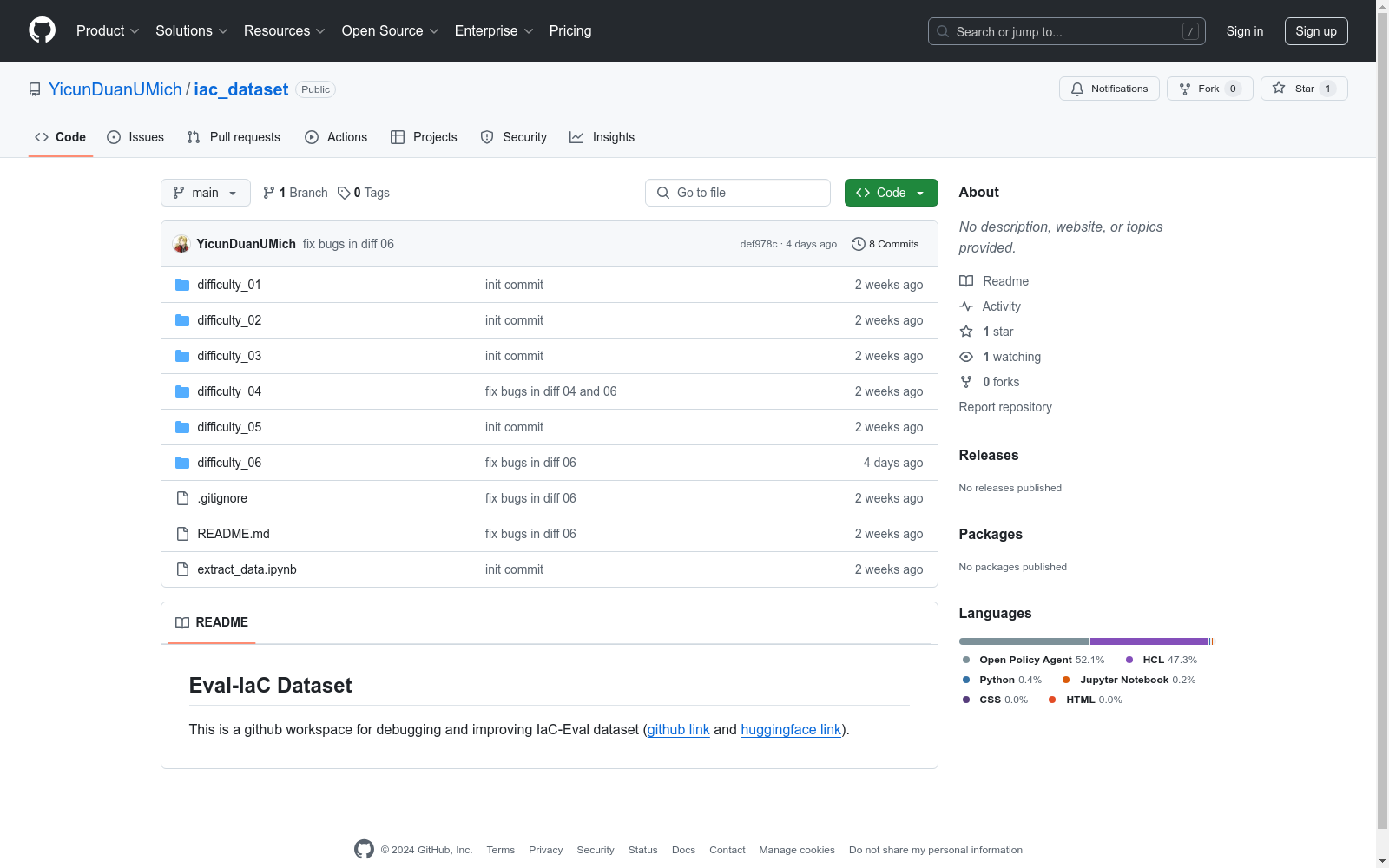Expand the Solutions menu
1389x868 pixels.
pos(192,31)
